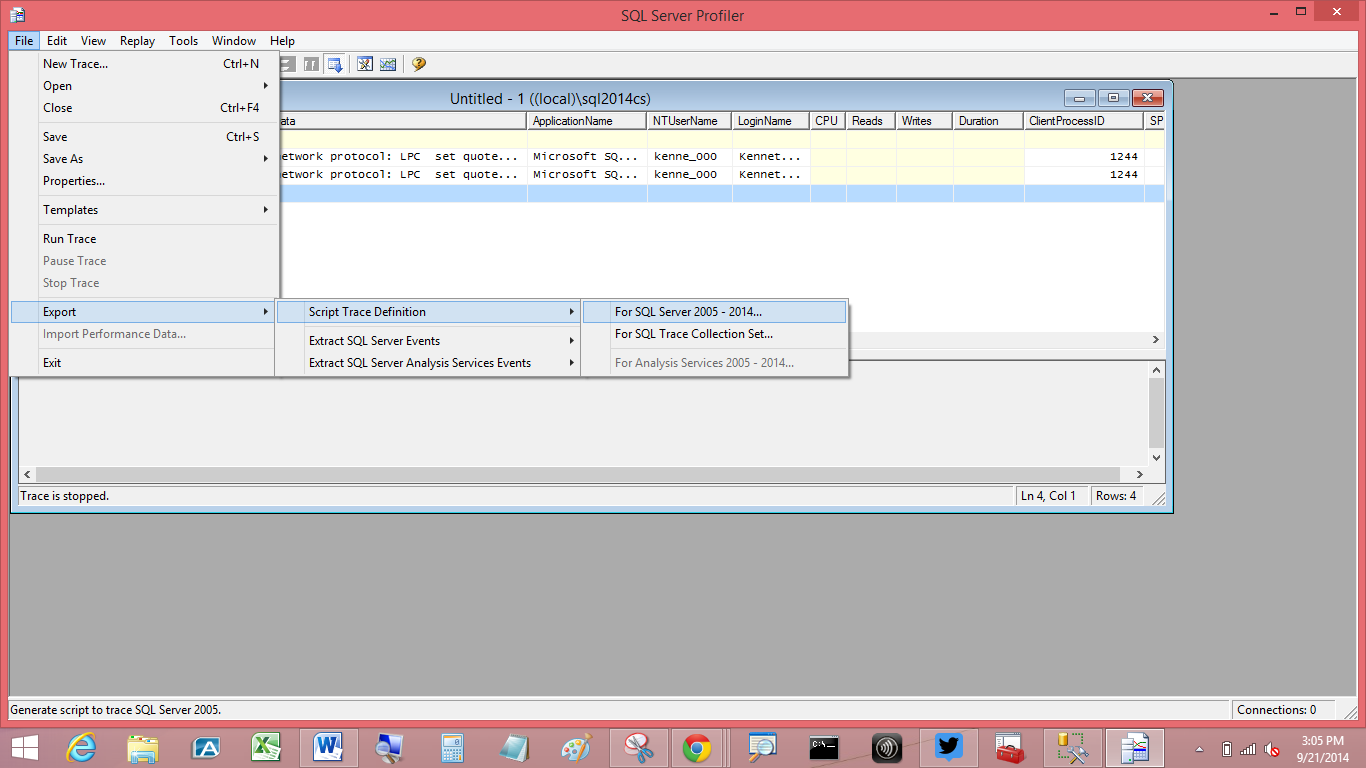The image size is (1366, 768).
Task: Click the LoginName column header
Action: tap(771, 121)
